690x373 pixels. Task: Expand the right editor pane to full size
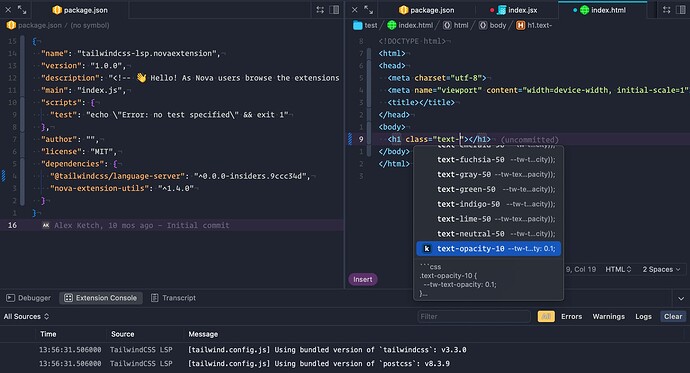coord(369,9)
